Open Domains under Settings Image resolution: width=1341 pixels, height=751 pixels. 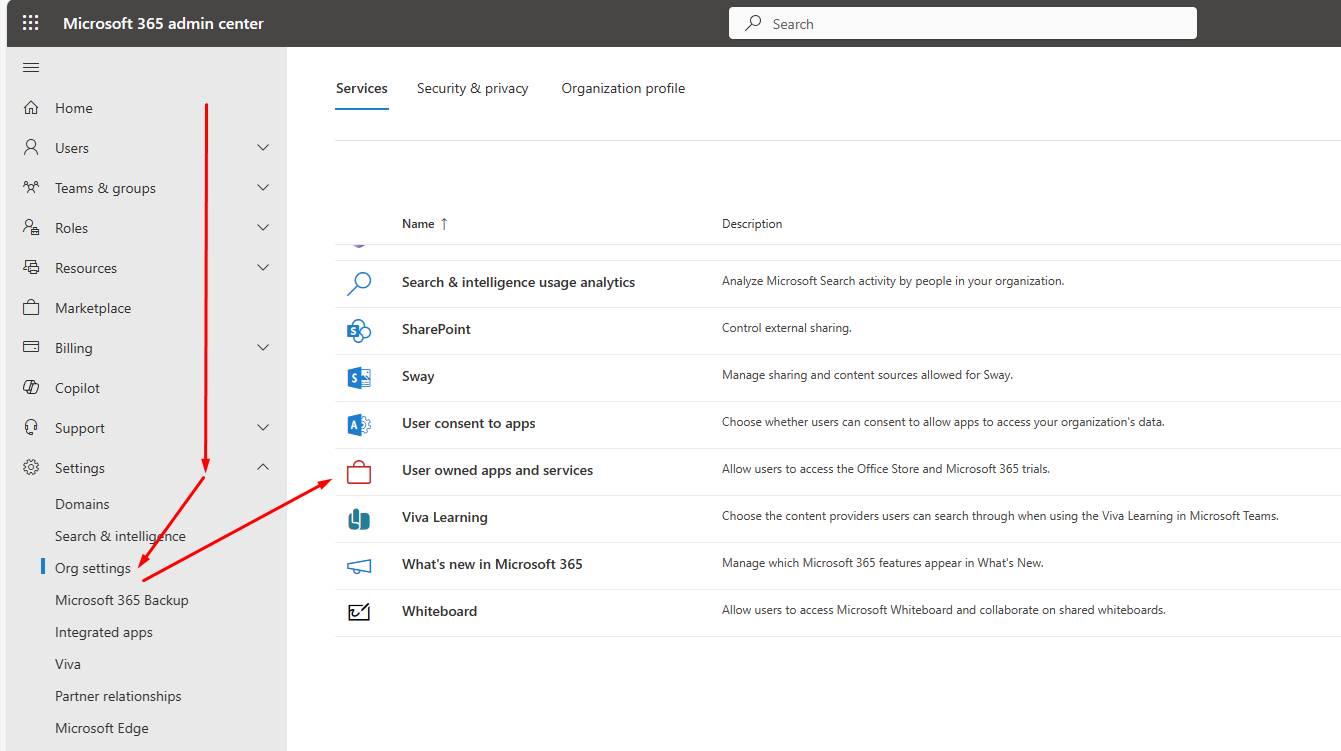[x=82, y=504]
